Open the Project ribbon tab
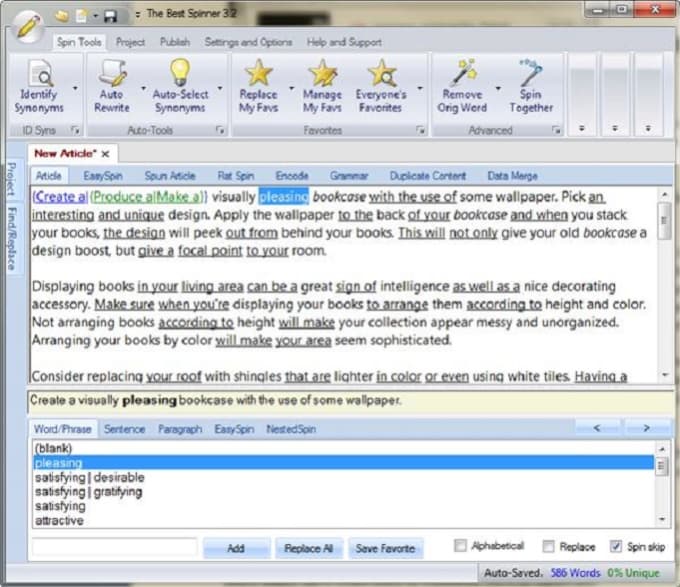This screenshot has width=680, height=587. tap(130, 42)
